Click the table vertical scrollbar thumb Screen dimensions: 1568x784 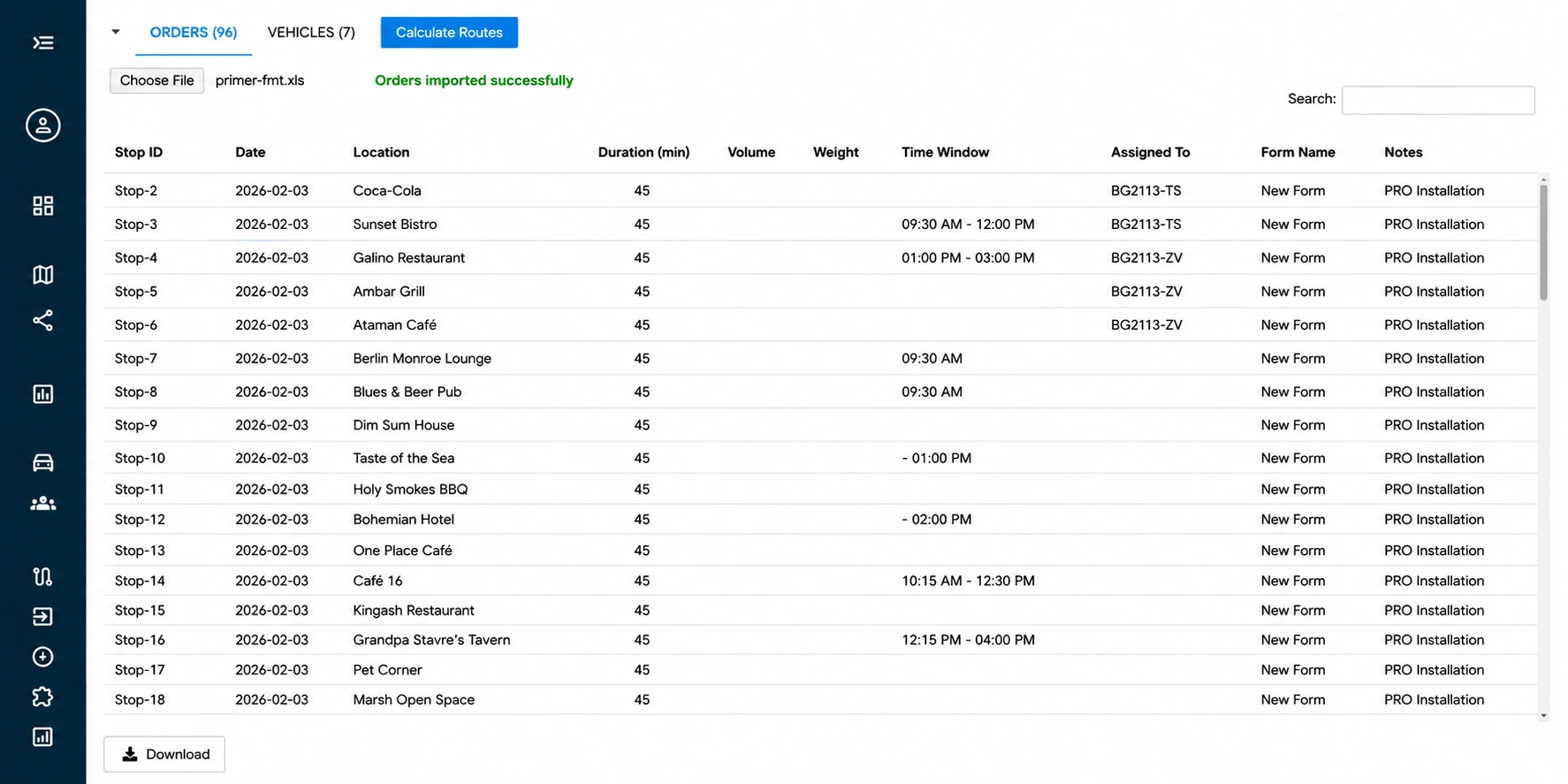click(x=1543, y=242)
